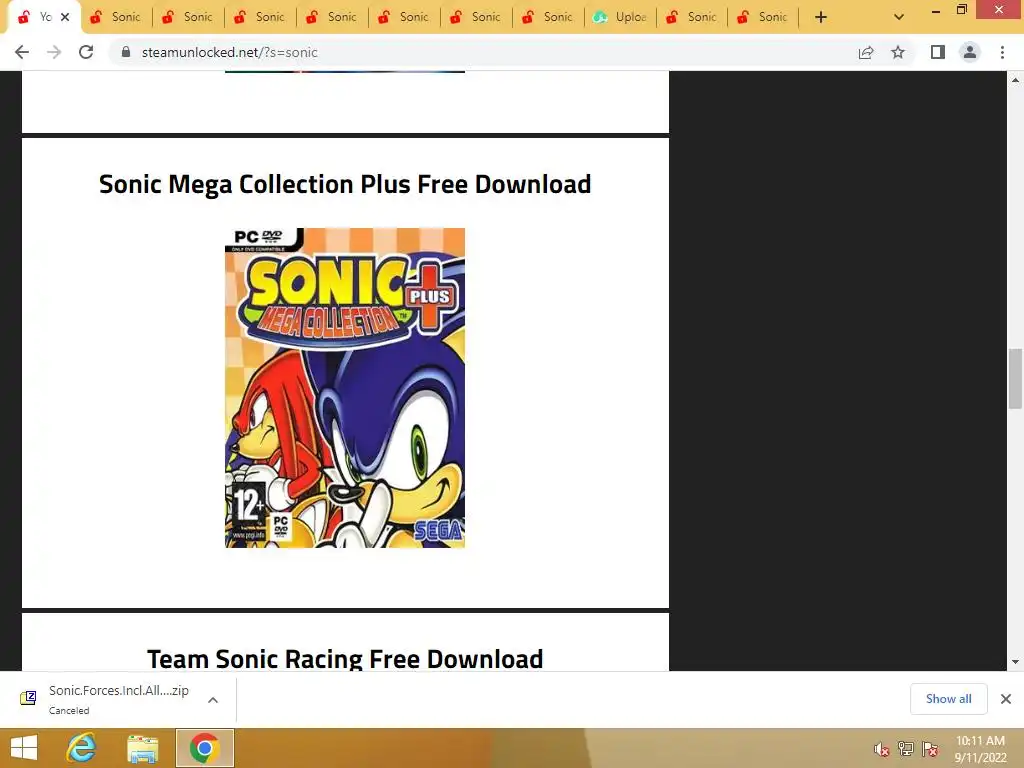Click Show all downloads button
Screen dimensions: 1024x768
pyautogui.click(x=948, y=699)
